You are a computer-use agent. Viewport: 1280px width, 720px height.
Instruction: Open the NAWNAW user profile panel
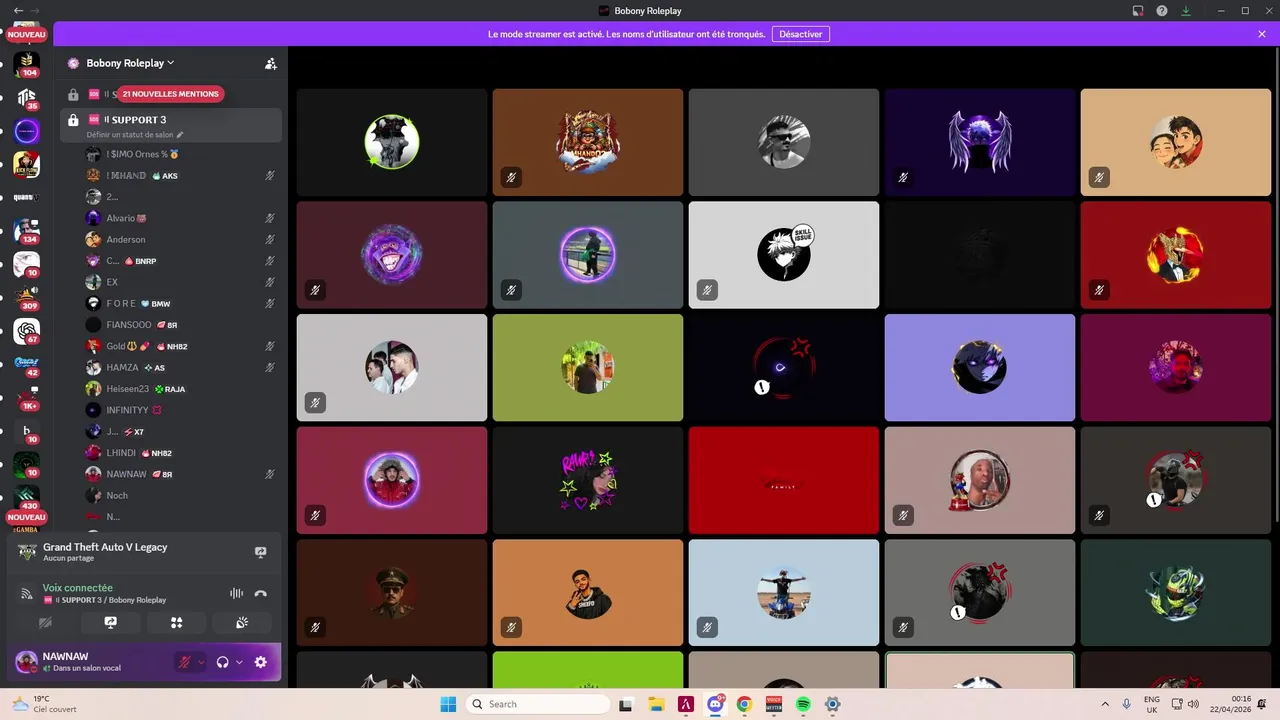coord(90,662)
